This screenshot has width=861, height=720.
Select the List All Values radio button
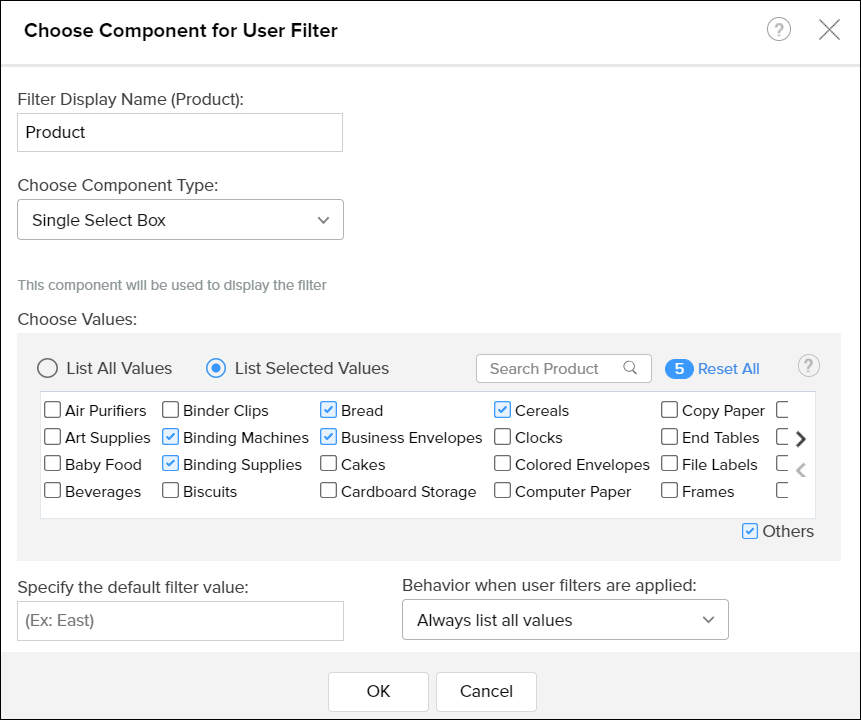pyautogui.click(x=47, y=368)
